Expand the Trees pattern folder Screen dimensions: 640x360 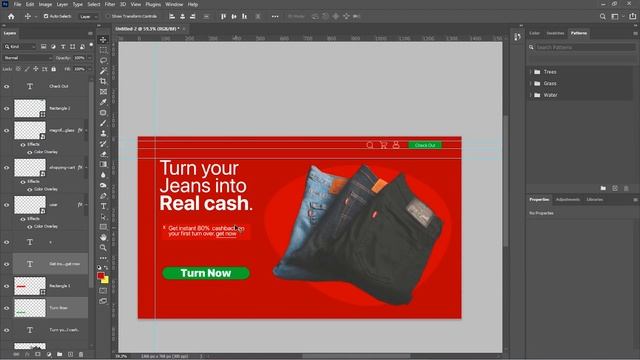531,72
